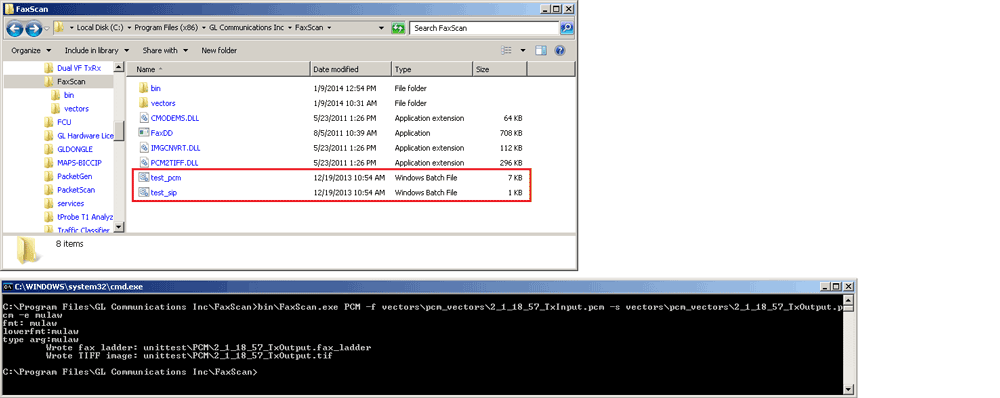Click cmd window scrollbar down arrow
Image resolution: width=1000 pixels, height=398 pixels.
click(848, 388)
